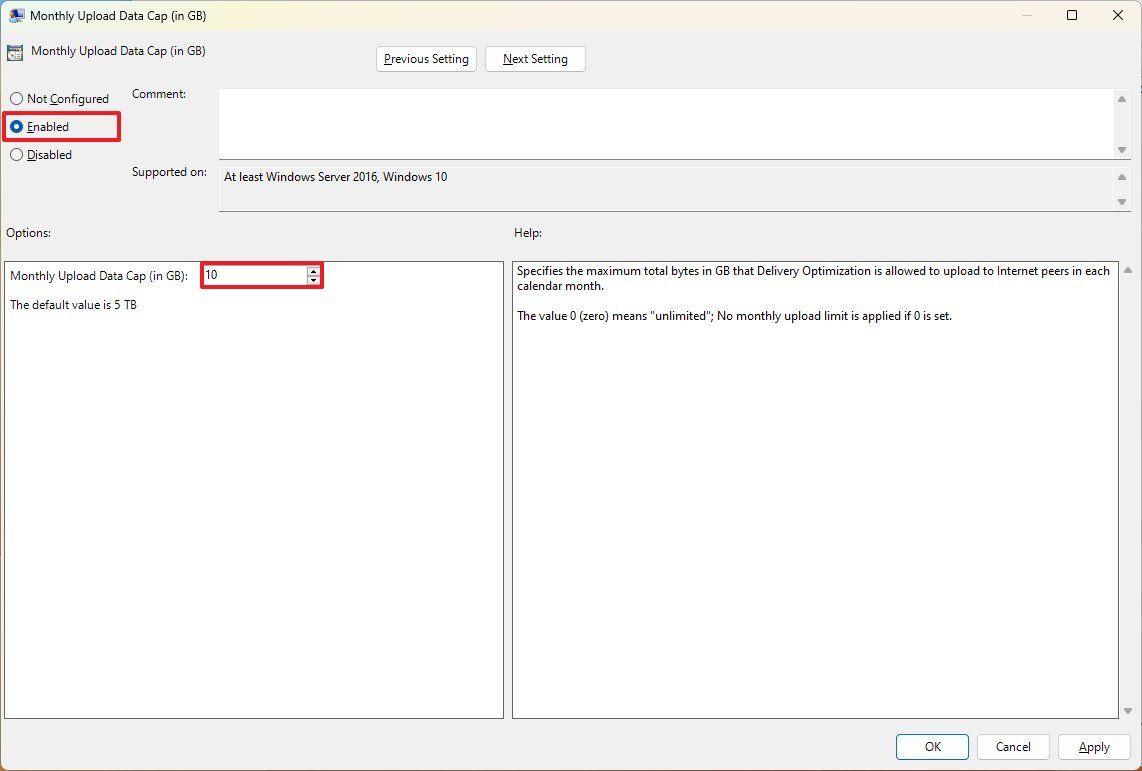Cancel the policy edit
The height and width of the screenshot is (771, 1142).
click(x=1012, y=746)
